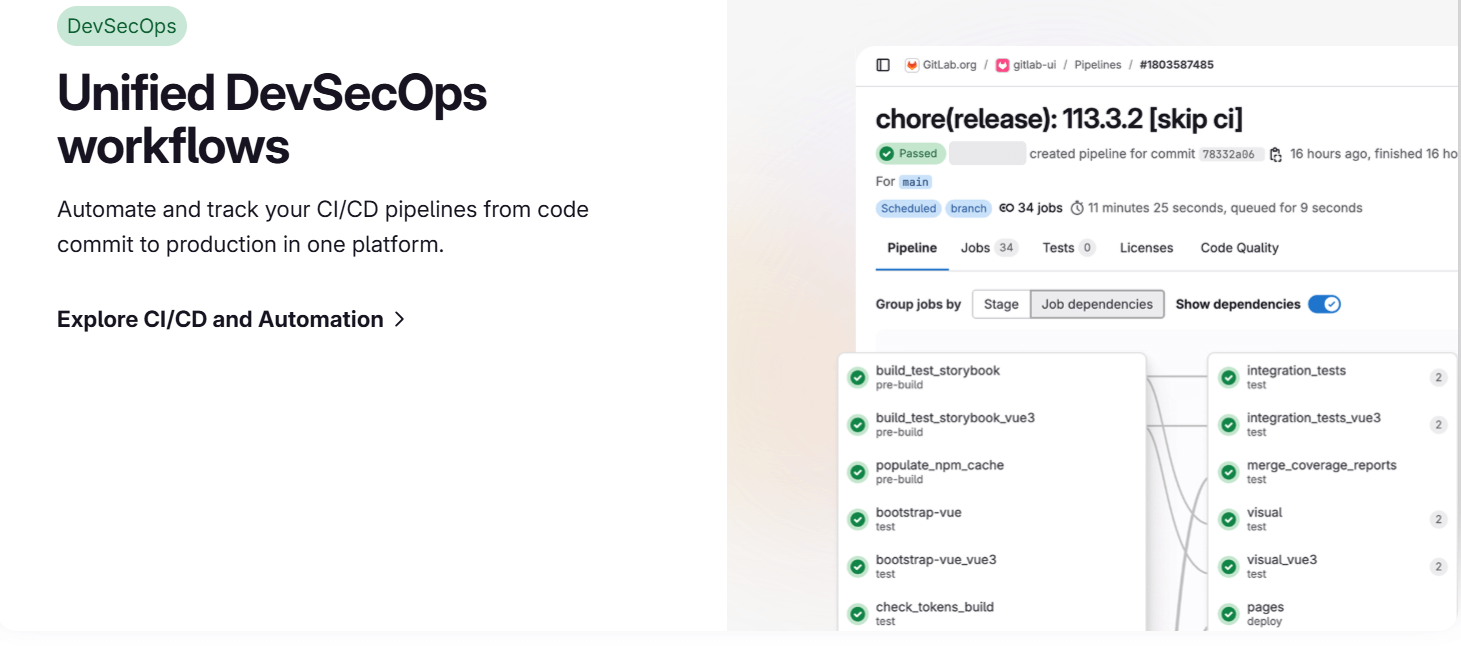Click status icon for integration_tests job
This screenshot has width=1461, height=646.
pyautogui.click(x=1229, y=377)
